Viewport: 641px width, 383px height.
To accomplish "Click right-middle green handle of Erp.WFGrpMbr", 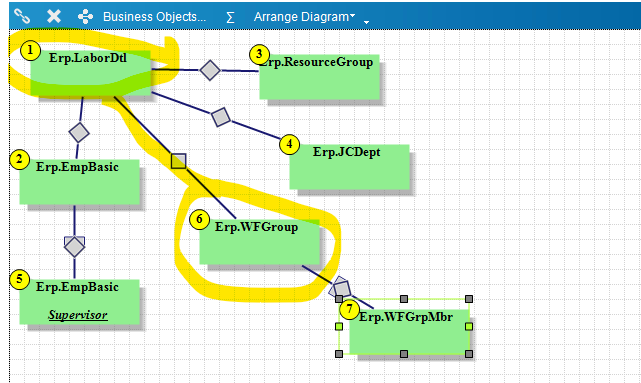I will [469, 326].
